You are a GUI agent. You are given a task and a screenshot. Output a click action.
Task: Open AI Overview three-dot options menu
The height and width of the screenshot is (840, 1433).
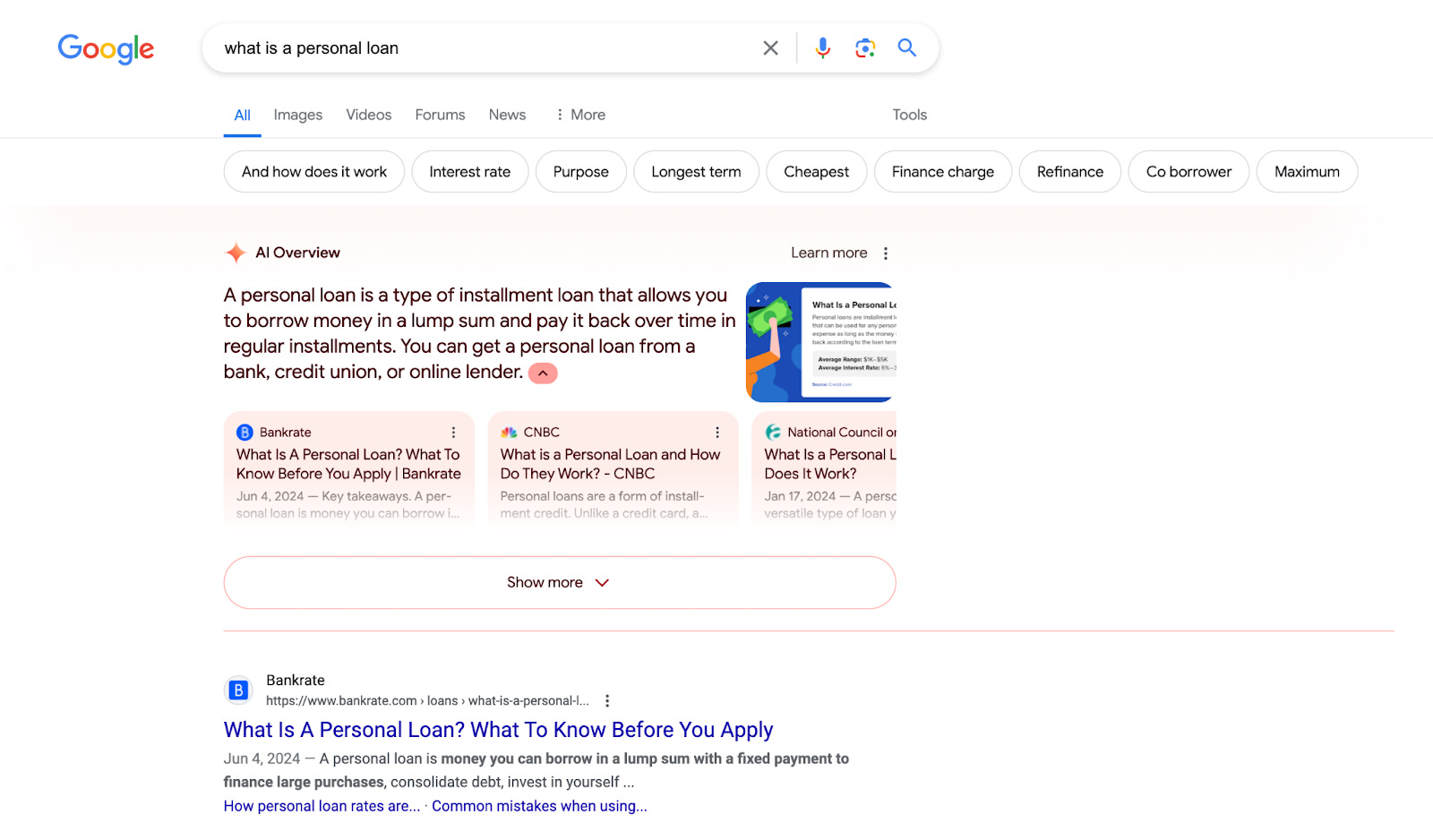coord(886,253)
